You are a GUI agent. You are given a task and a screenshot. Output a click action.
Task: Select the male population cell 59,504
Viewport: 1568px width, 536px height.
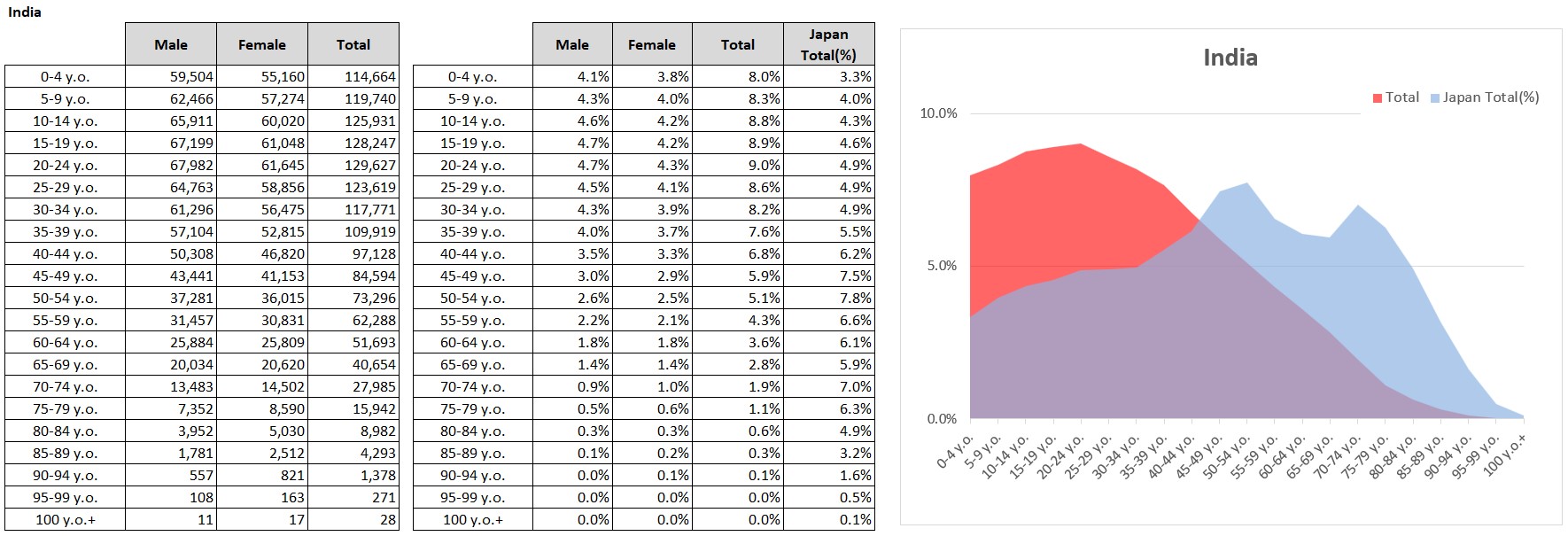pos(171,77)
